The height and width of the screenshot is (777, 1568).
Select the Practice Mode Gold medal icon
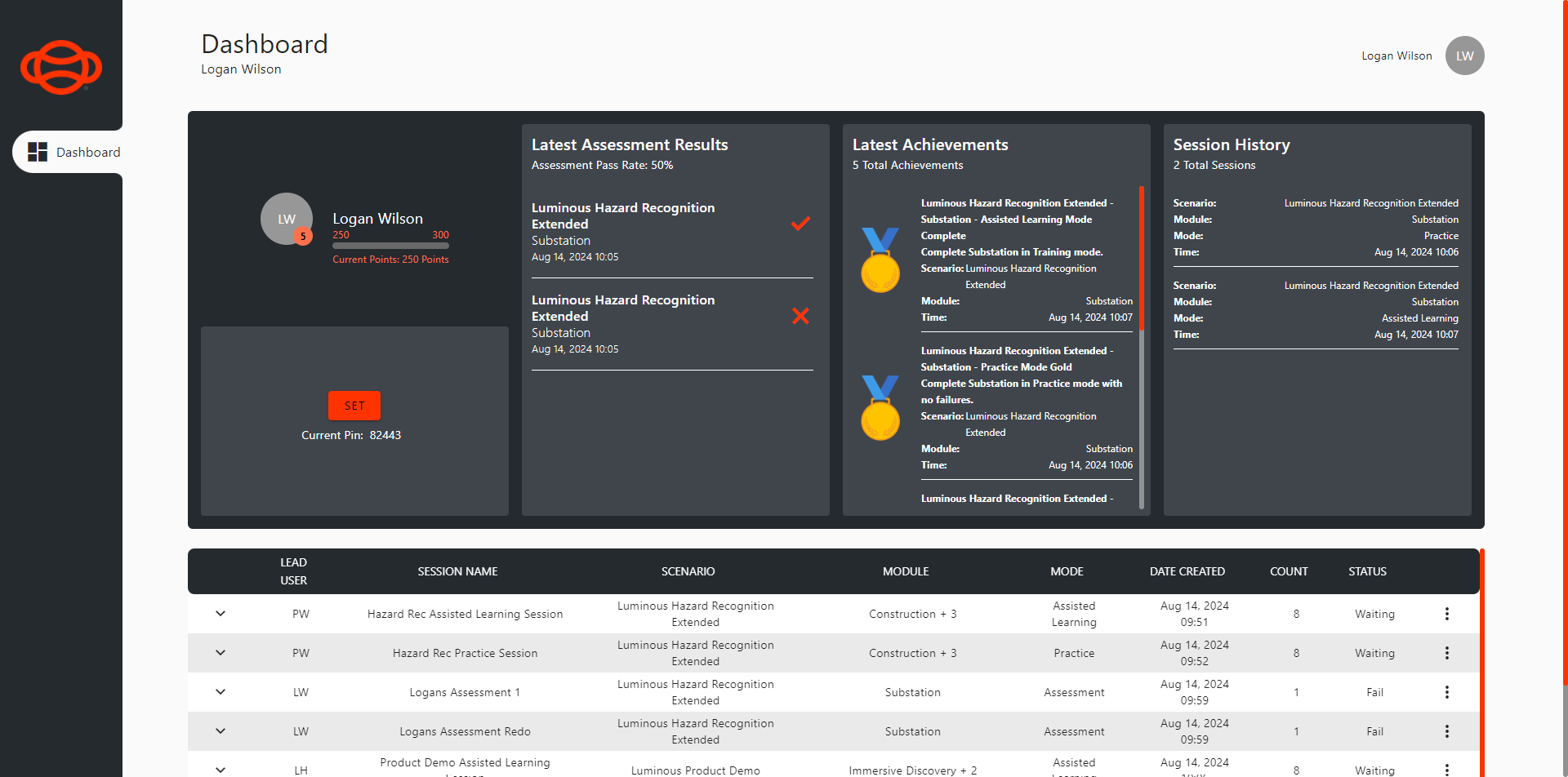[880, 407]
